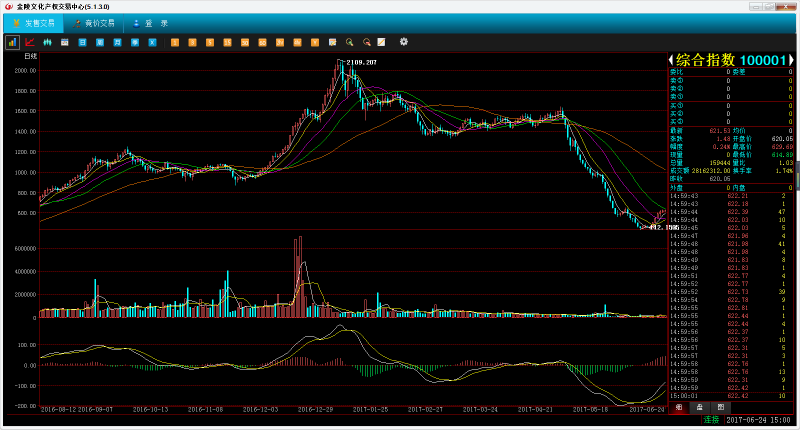
Task: Click the turnover amount 28162312.00
Action: pos(711,171)
